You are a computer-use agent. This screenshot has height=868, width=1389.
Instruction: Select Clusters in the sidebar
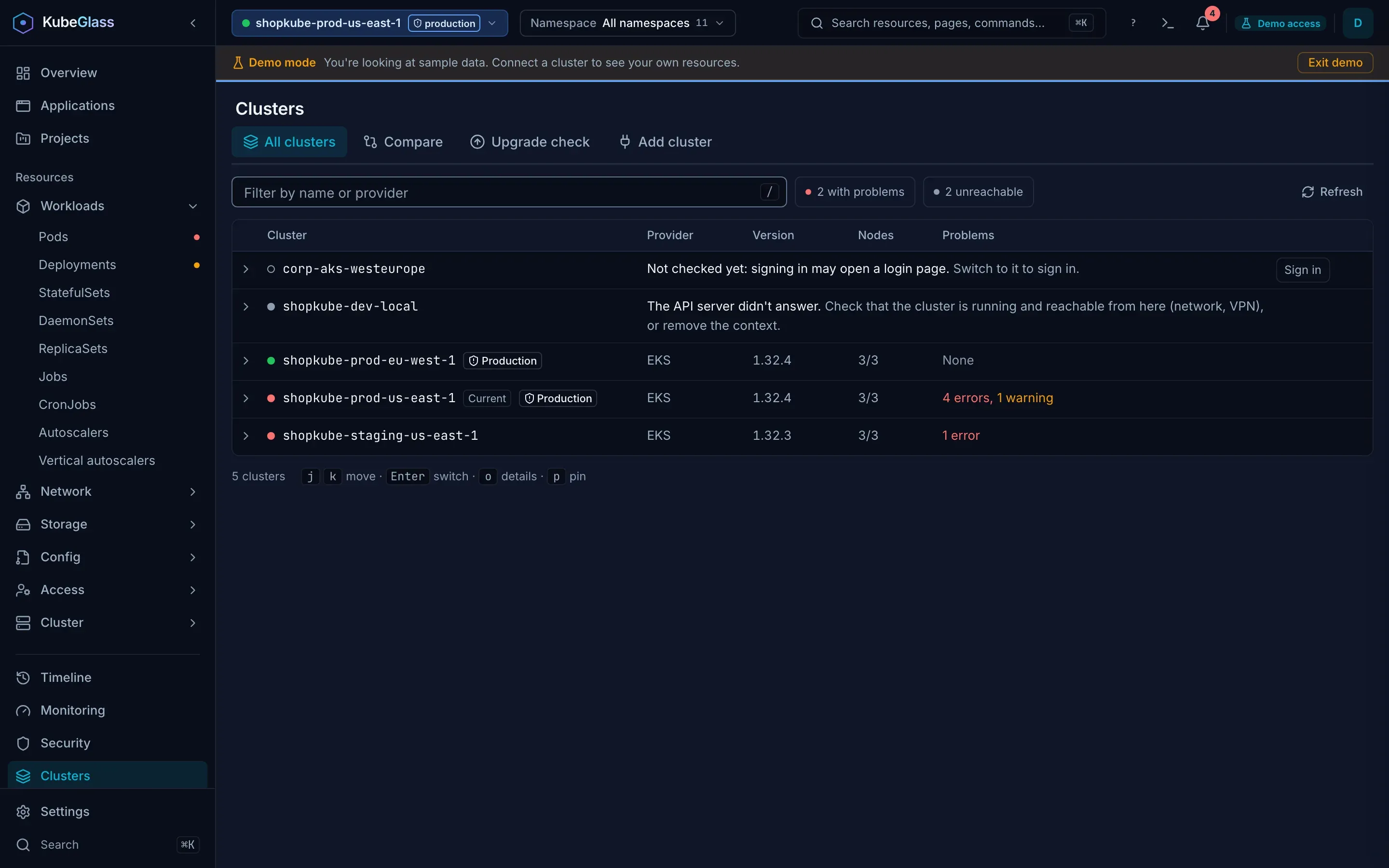point(108,775)
